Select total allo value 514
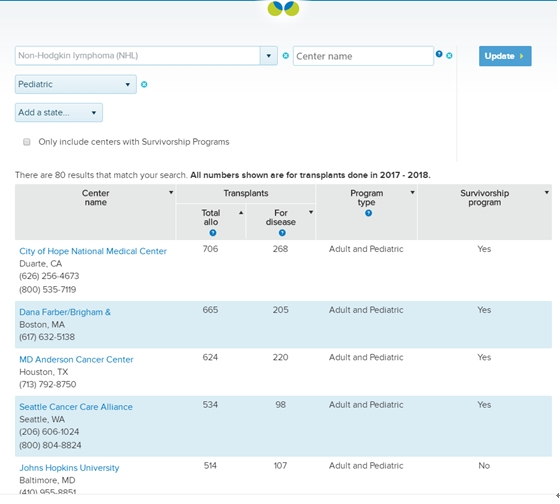 point(210,466)
